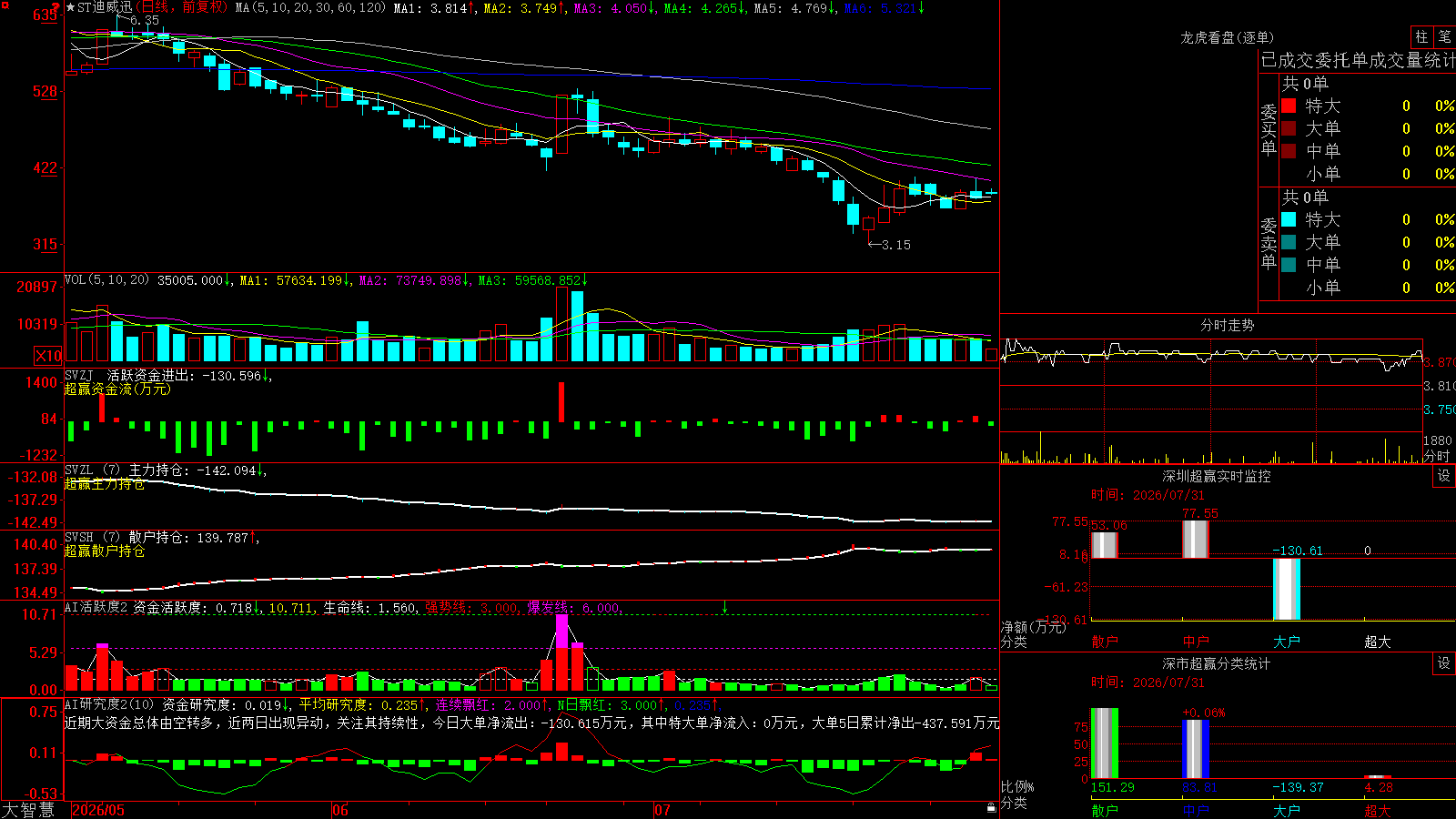Click the 深圳超赢实时监控 panel title
The width and height of the screenshot is (1456, 819).
pos(1217,476)
